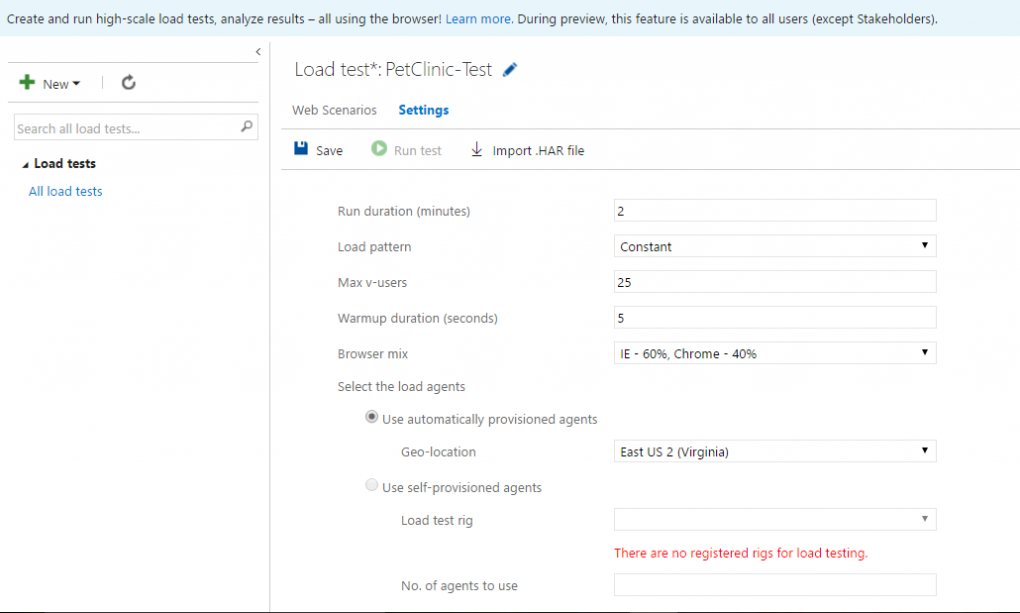This screenshot has width=1020, height=613.
Task: Click the Search all load tests box
Action: click(136, 128)
